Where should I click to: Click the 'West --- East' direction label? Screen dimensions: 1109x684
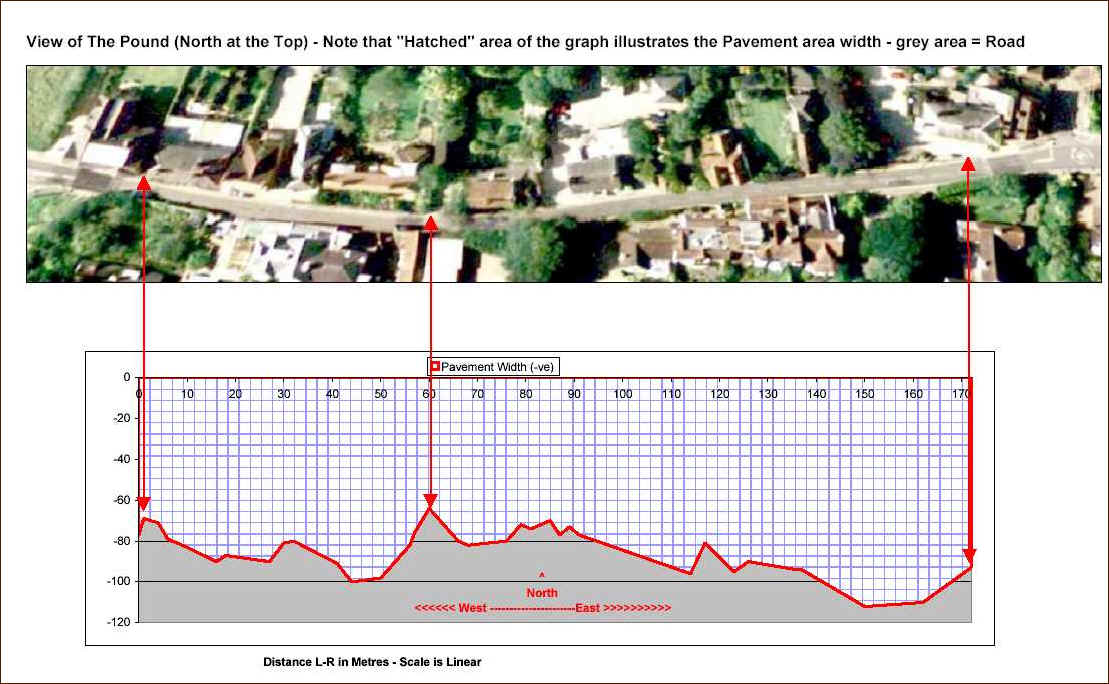(542, 608)
